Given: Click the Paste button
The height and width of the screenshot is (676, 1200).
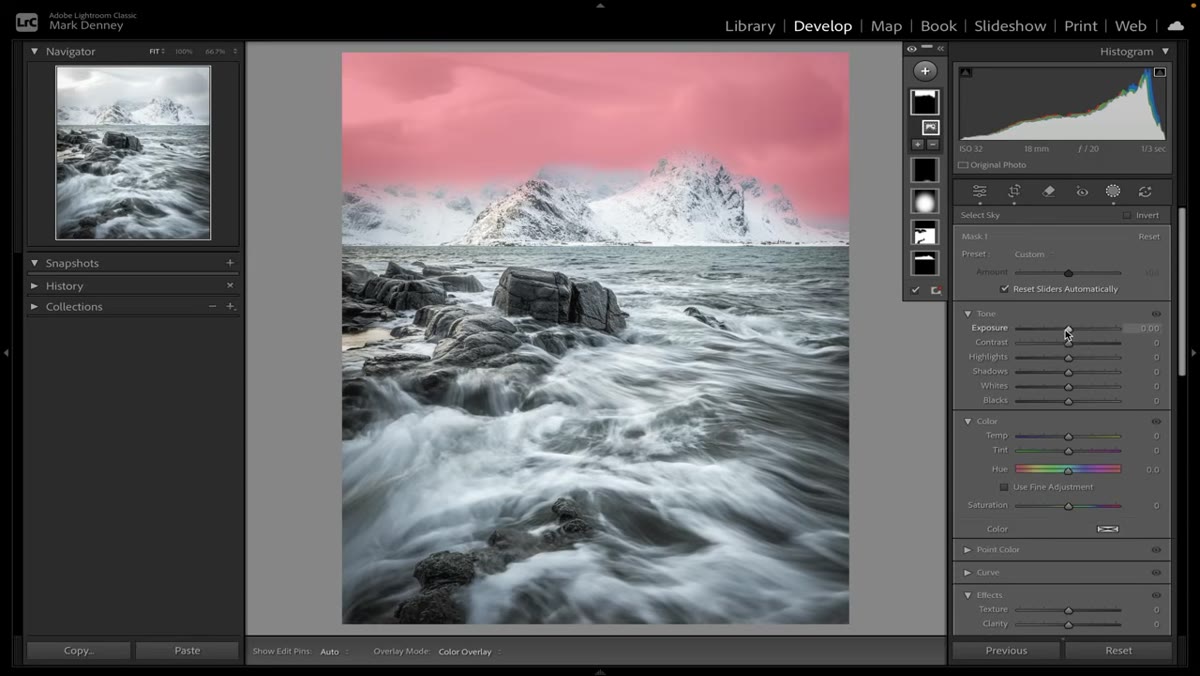Looking at the screenshot, I should [x=187, y=650].
